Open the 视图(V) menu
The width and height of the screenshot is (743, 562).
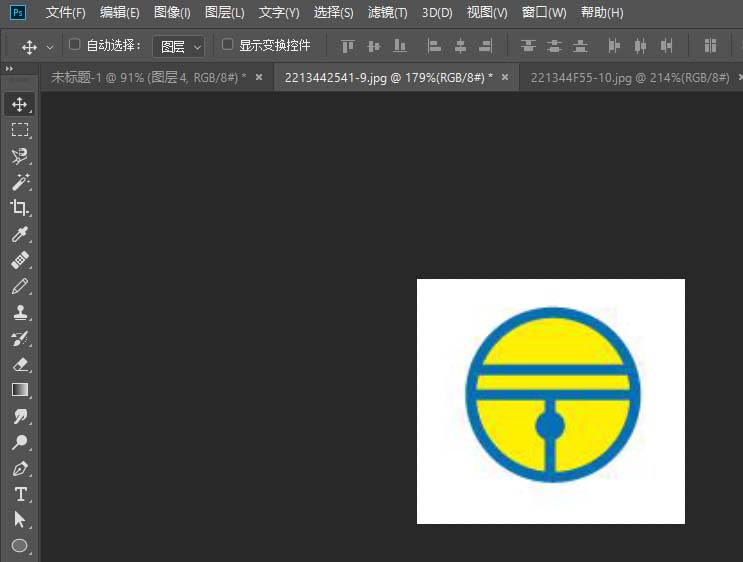click(487, 12)
